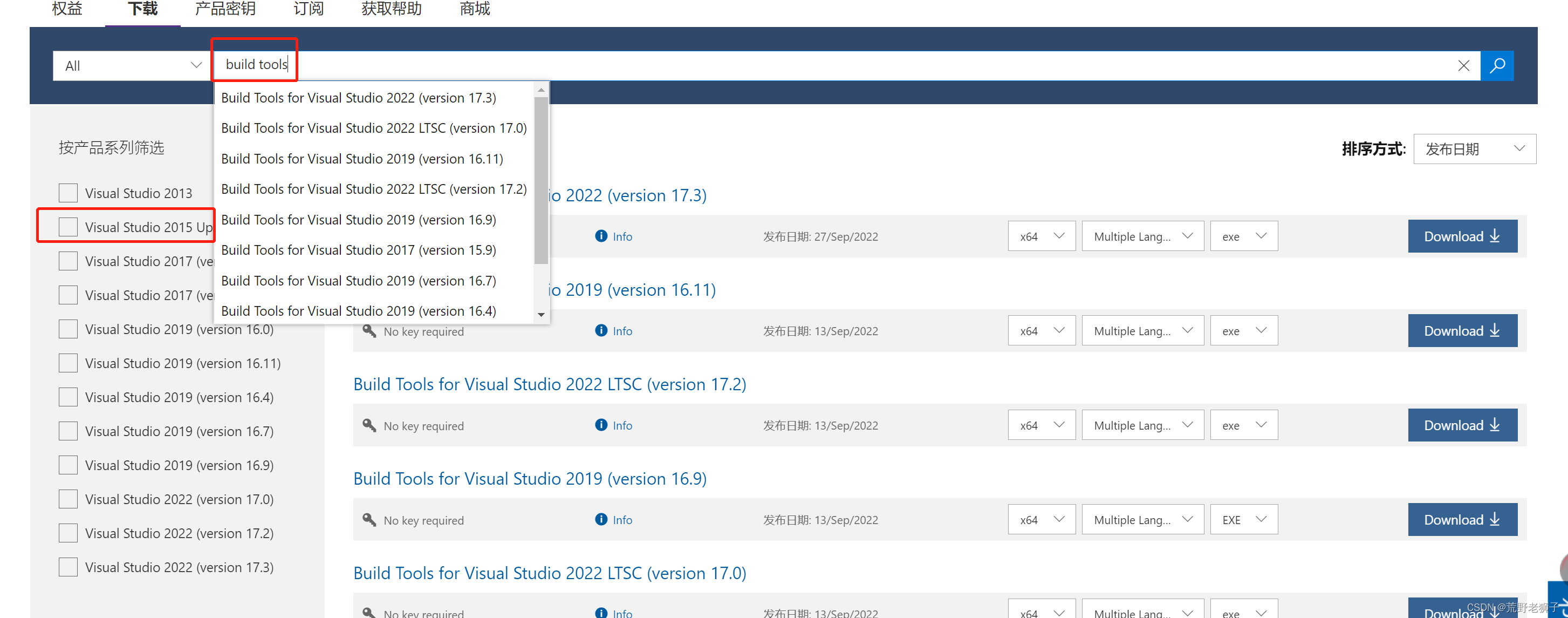Open the All category dropdown
1568x618 pixels.
tap(132, 65)
